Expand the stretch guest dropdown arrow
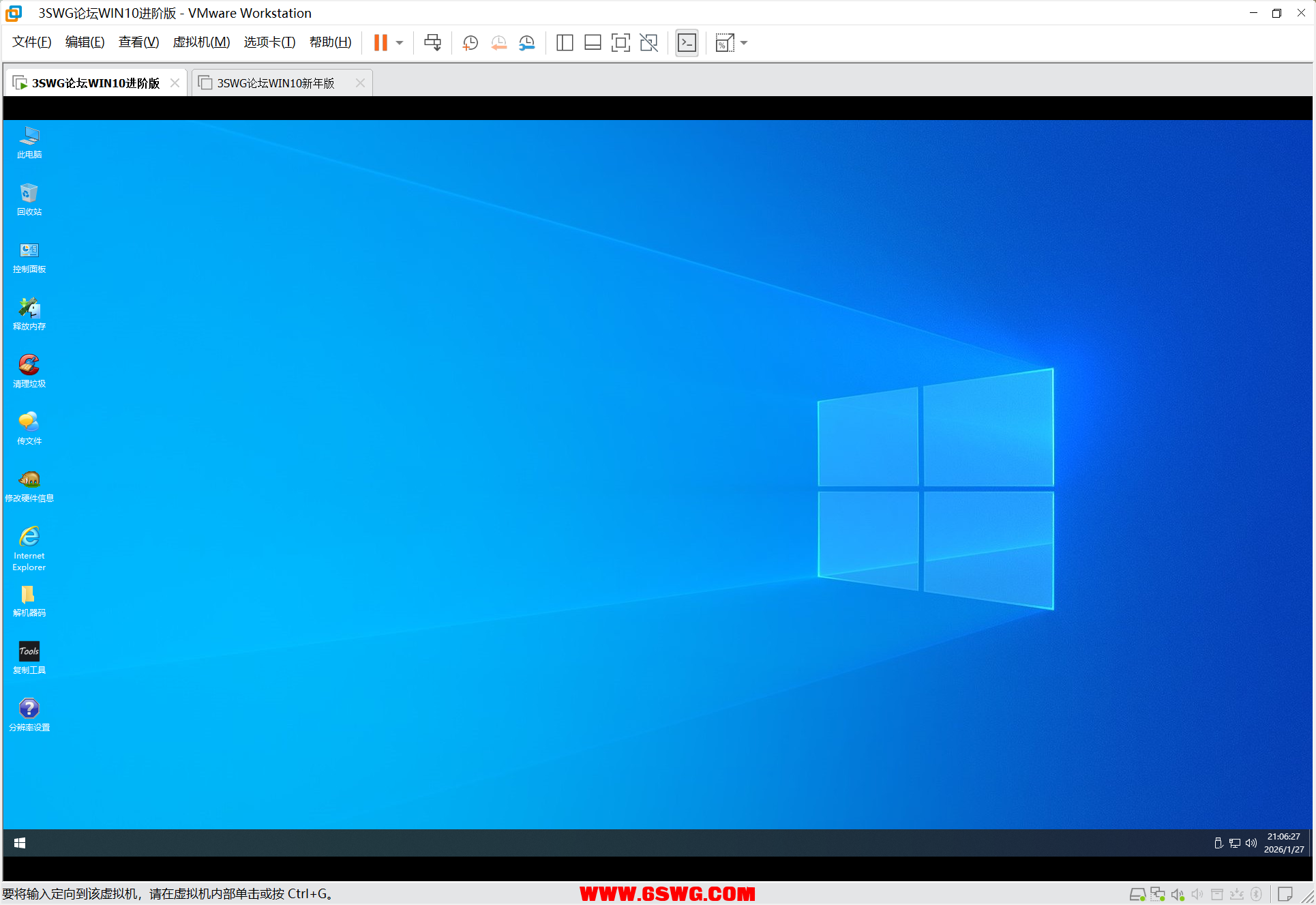 click(744, 43)
